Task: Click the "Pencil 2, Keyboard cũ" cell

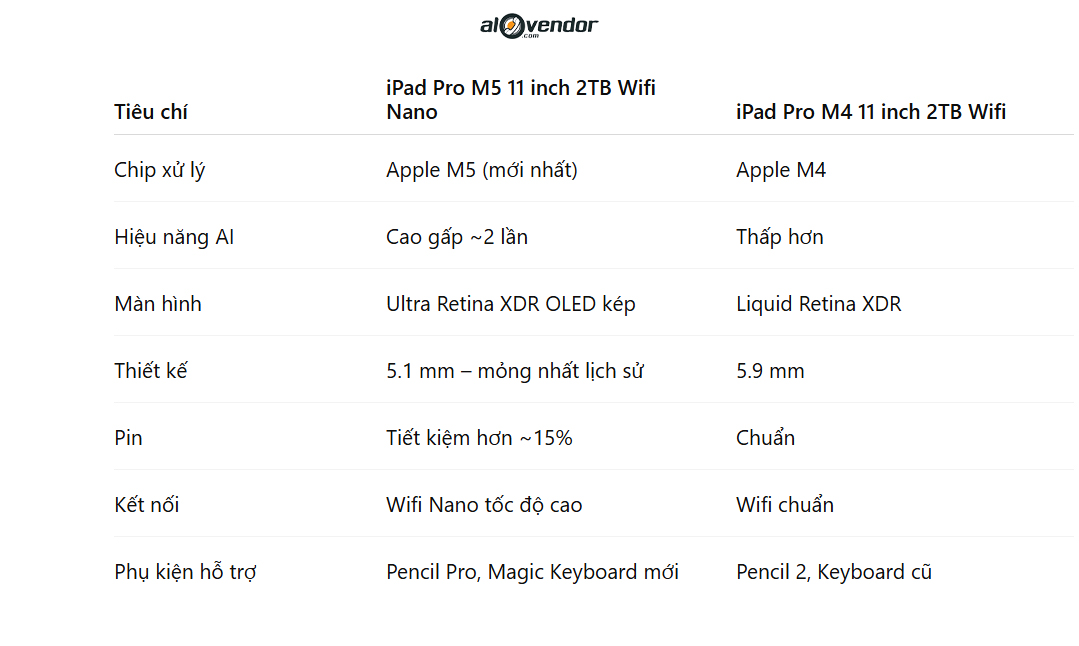Action: click(834, 572)
